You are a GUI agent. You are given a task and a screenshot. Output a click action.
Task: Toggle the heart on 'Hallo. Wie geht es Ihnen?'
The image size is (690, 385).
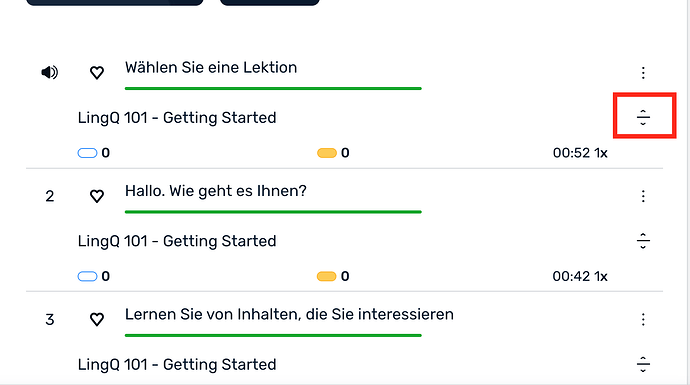pyautogui.click(x=97, y=196)
